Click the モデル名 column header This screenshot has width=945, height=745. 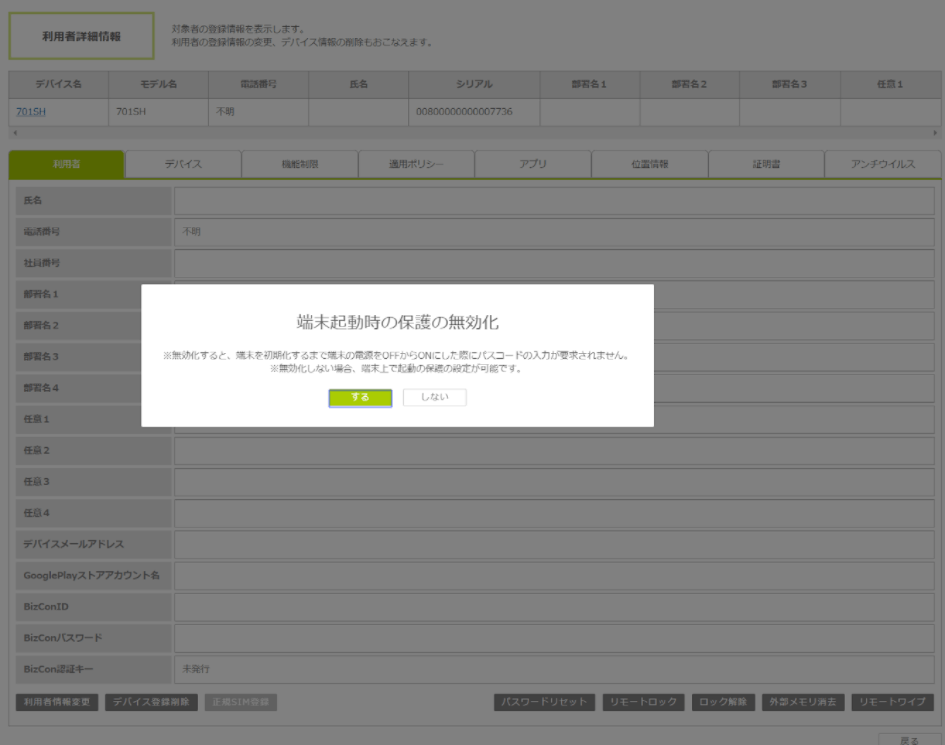pyautogui.click(x=159, y=84)
